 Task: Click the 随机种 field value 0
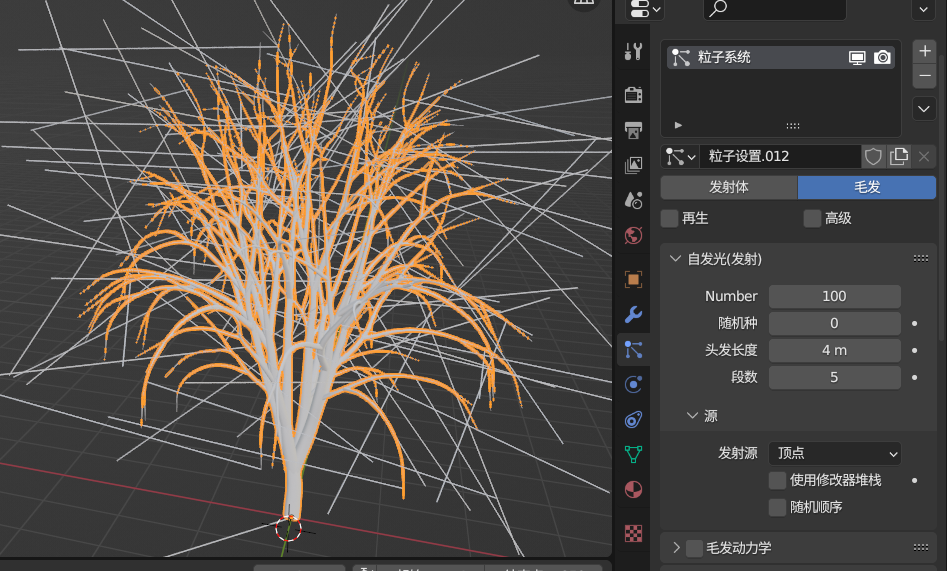(835, 323)
